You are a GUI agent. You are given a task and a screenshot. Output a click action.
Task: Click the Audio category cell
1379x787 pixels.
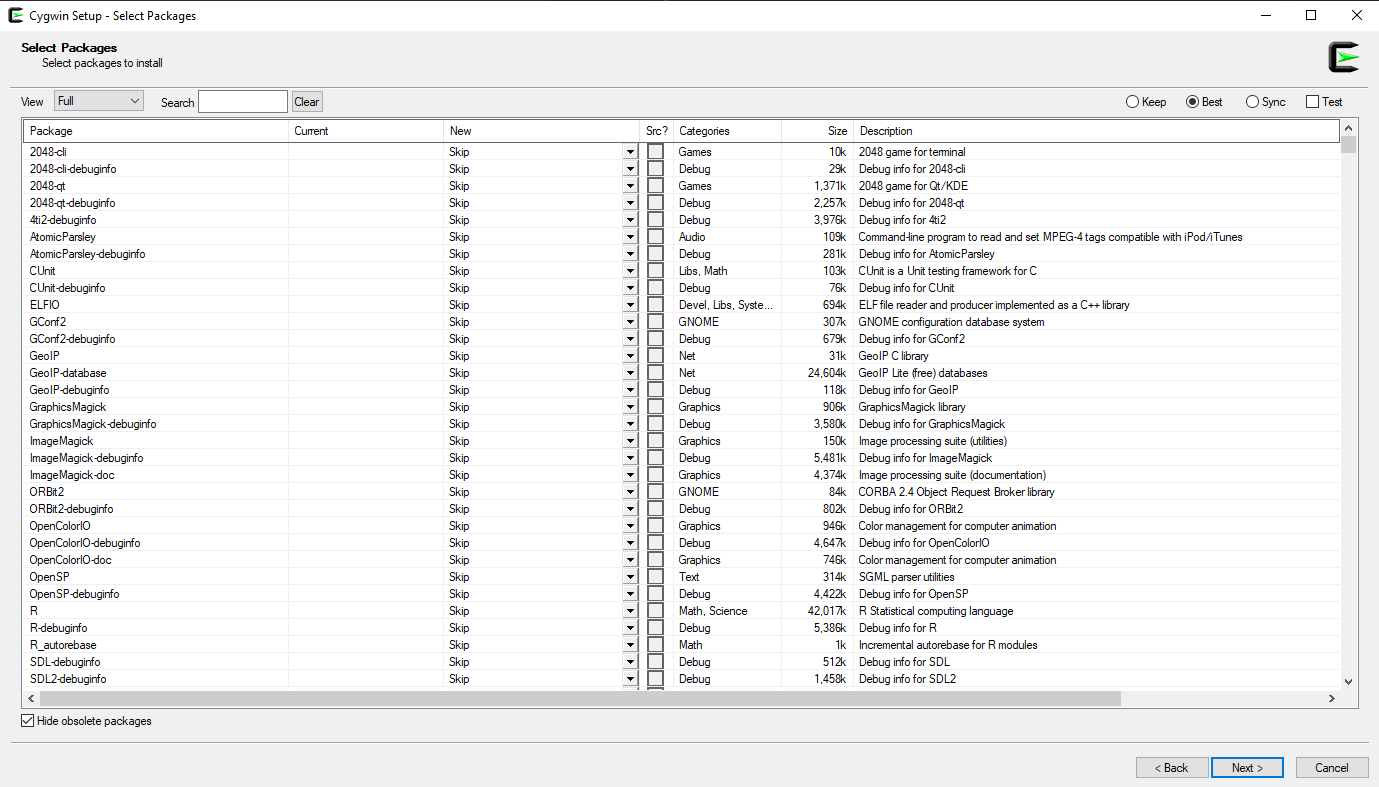(692, 237)
